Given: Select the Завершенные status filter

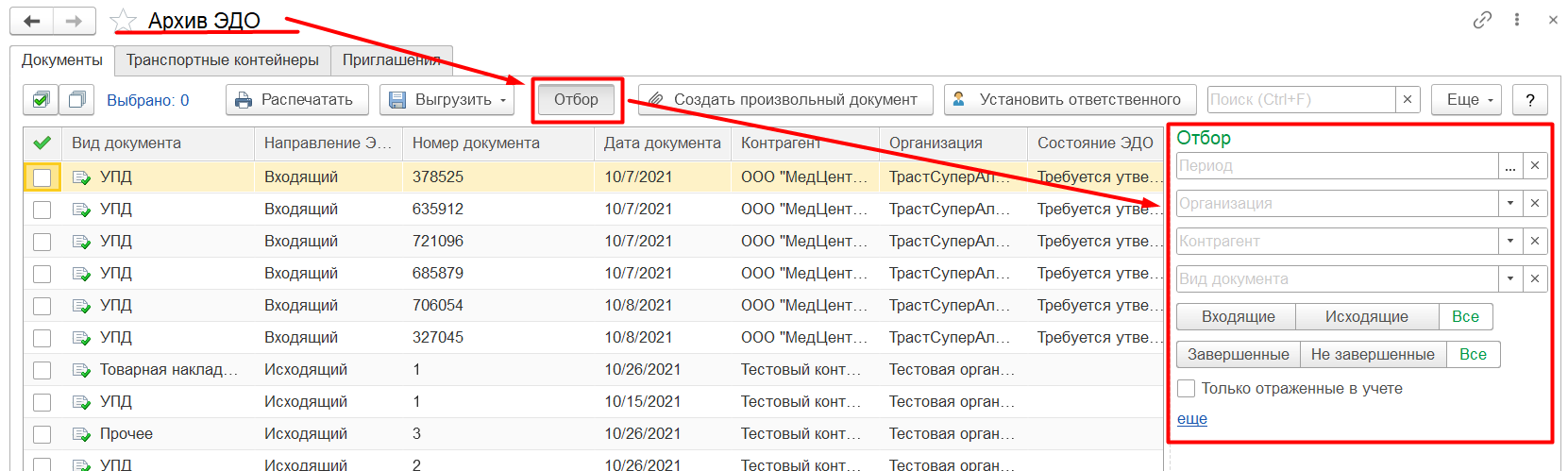Looking at the screenshot, I should pos(1239,355).
